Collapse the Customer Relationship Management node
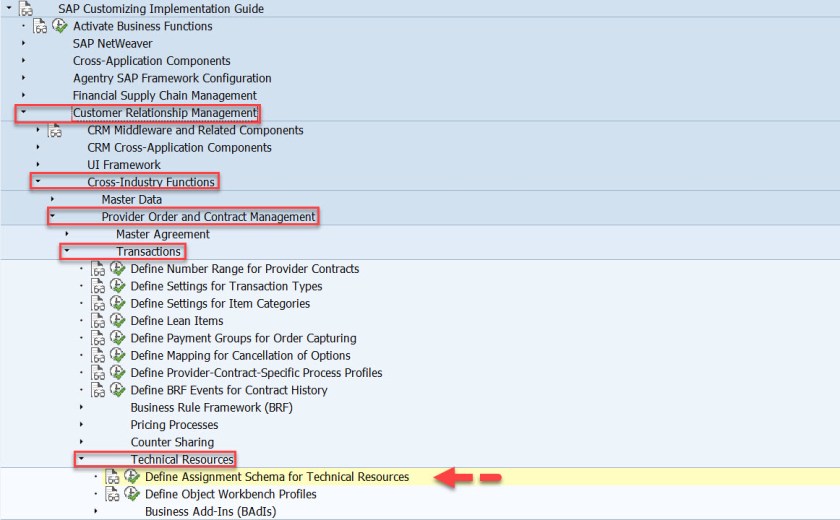840x520 pixels. coord(23,111)
